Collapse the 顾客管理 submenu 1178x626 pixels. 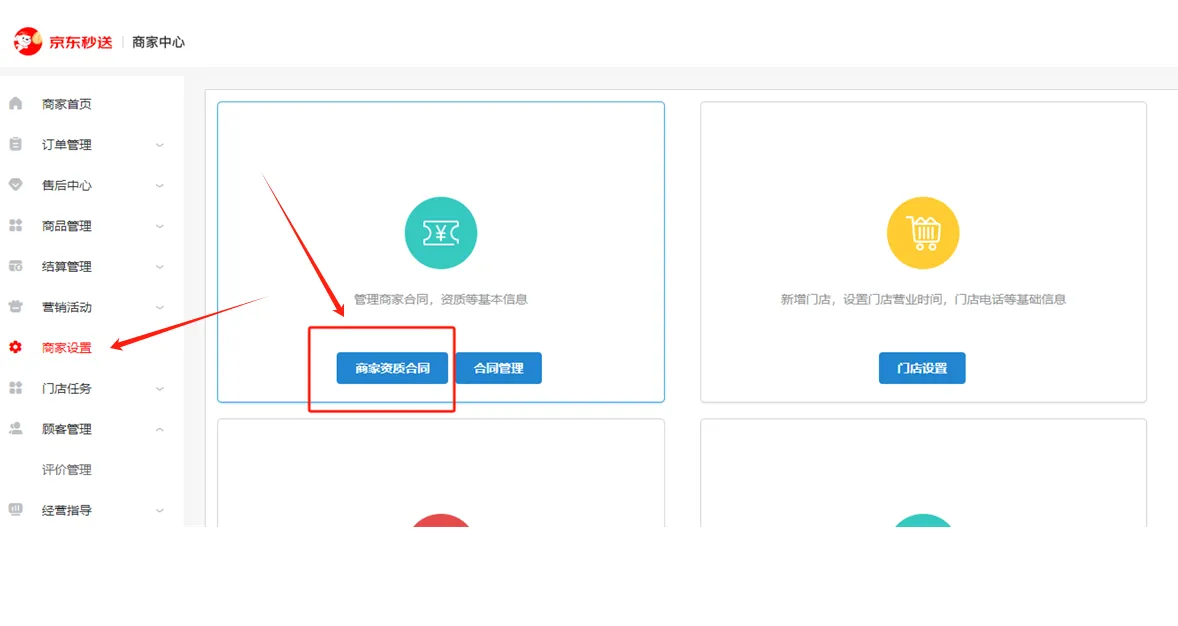[158, 429]
